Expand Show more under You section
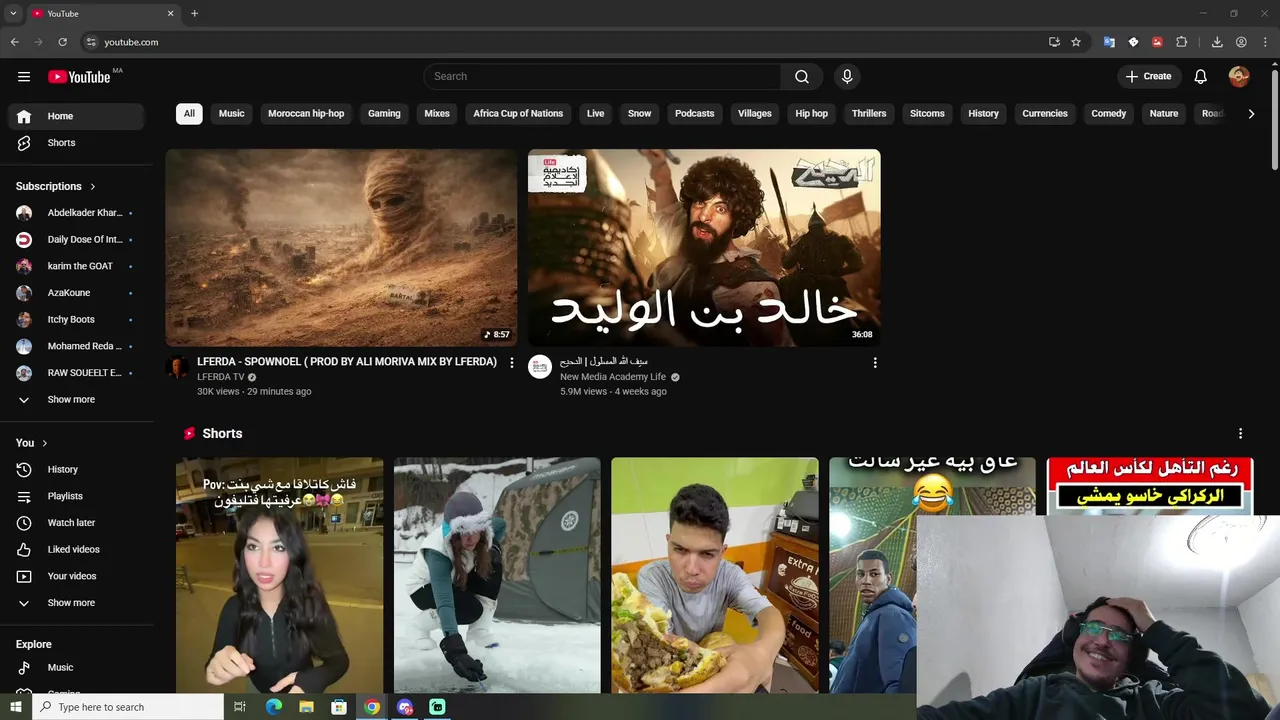This screenshot has height=720, width=1280. (x=76, y=603)
